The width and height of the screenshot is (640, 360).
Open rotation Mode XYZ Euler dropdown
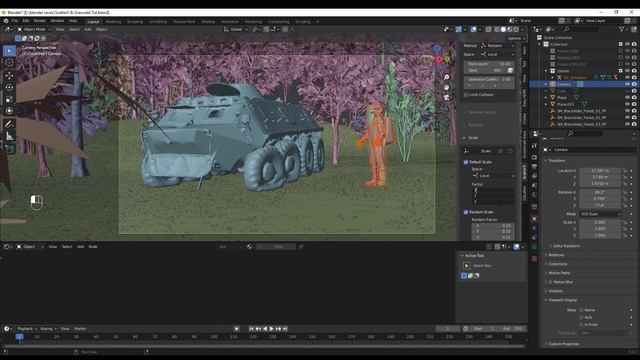(x=600, y=214)
